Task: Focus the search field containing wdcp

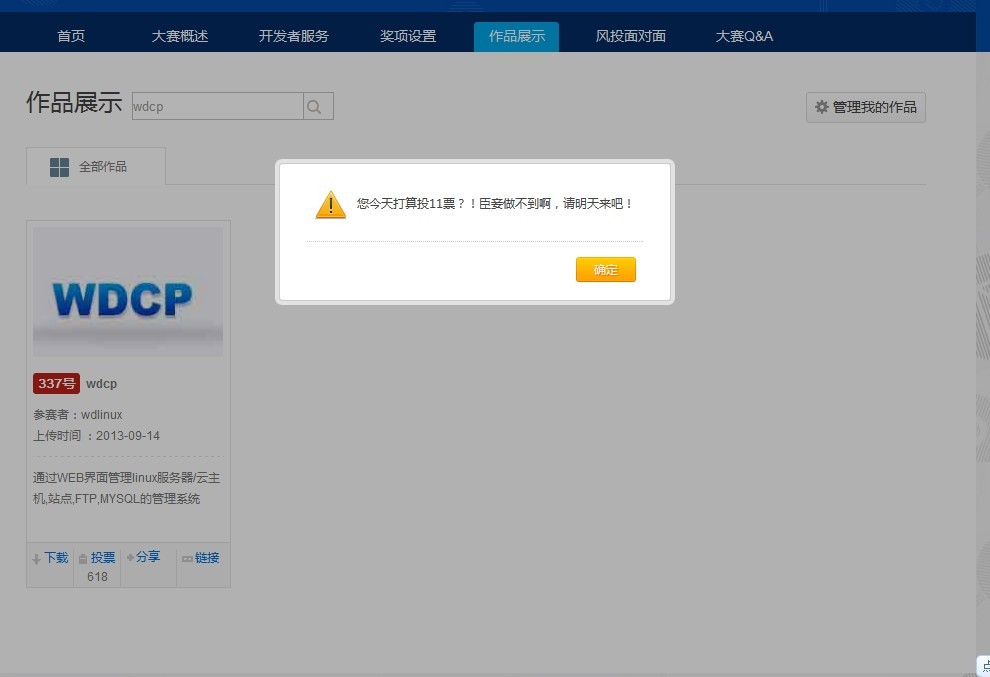Action: pyautogui.click(x=217, y=107)
